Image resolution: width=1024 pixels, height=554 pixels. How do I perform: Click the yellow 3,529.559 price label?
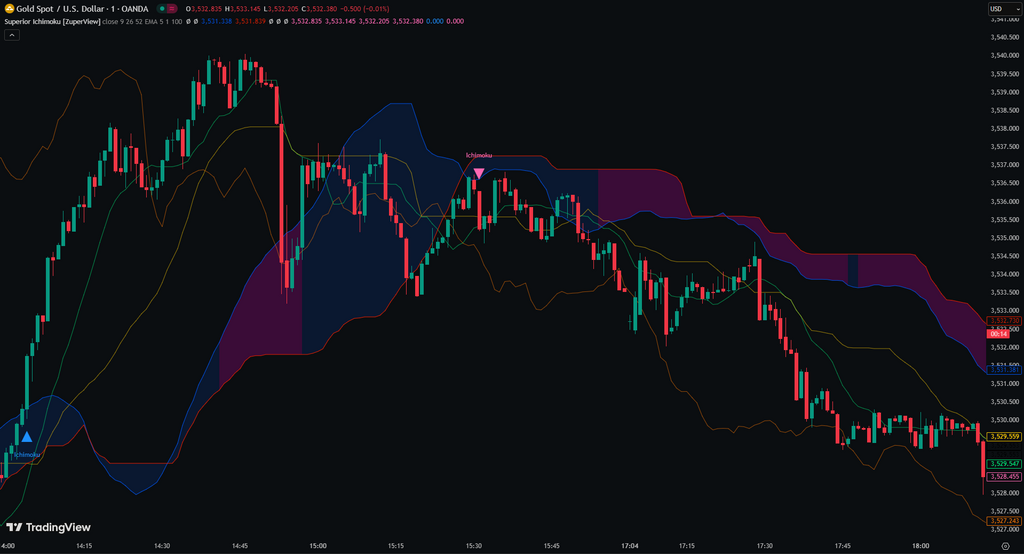click(1004, 436)
